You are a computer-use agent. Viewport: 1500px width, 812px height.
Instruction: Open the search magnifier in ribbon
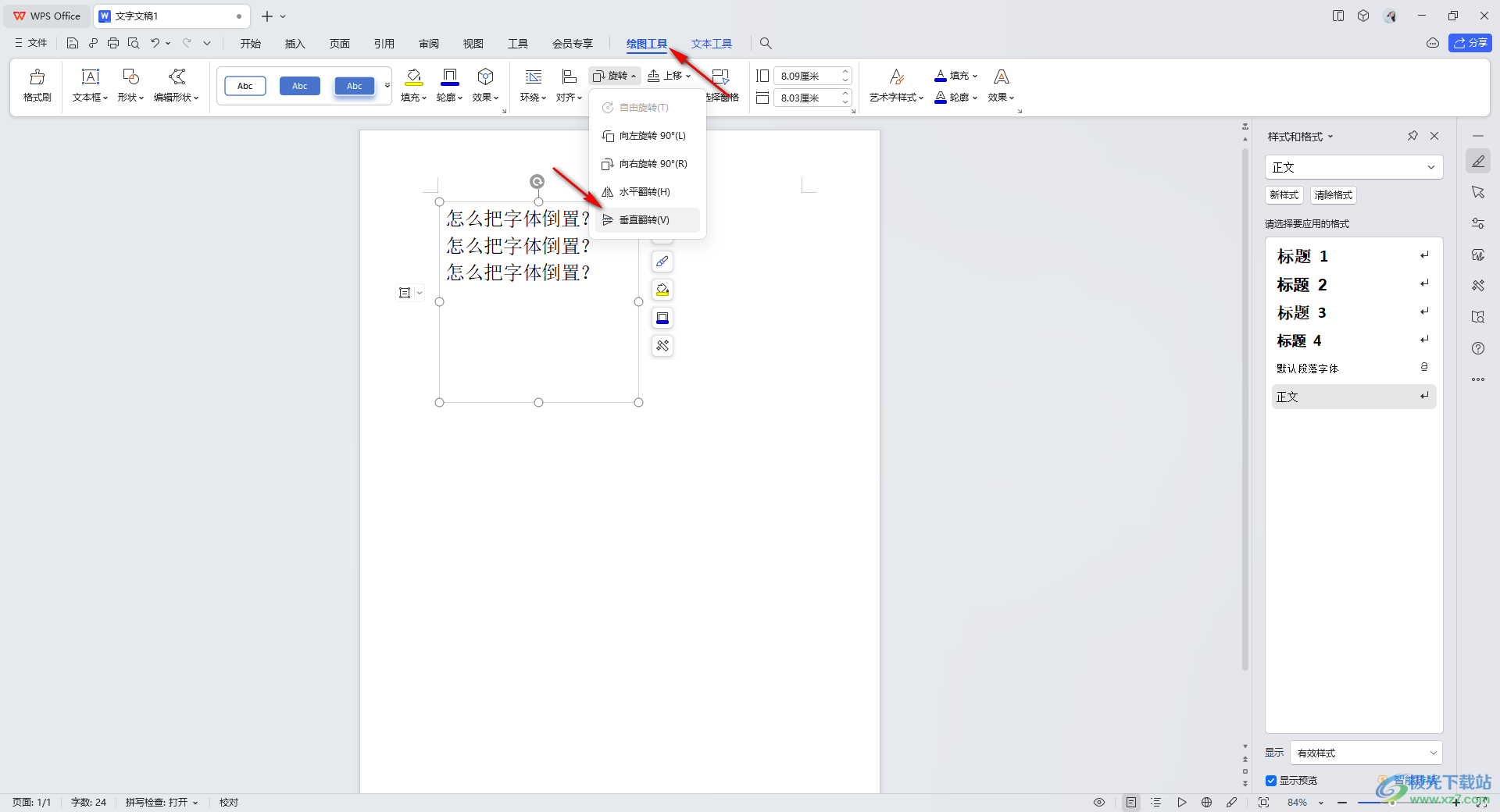[x=766, y=43]
